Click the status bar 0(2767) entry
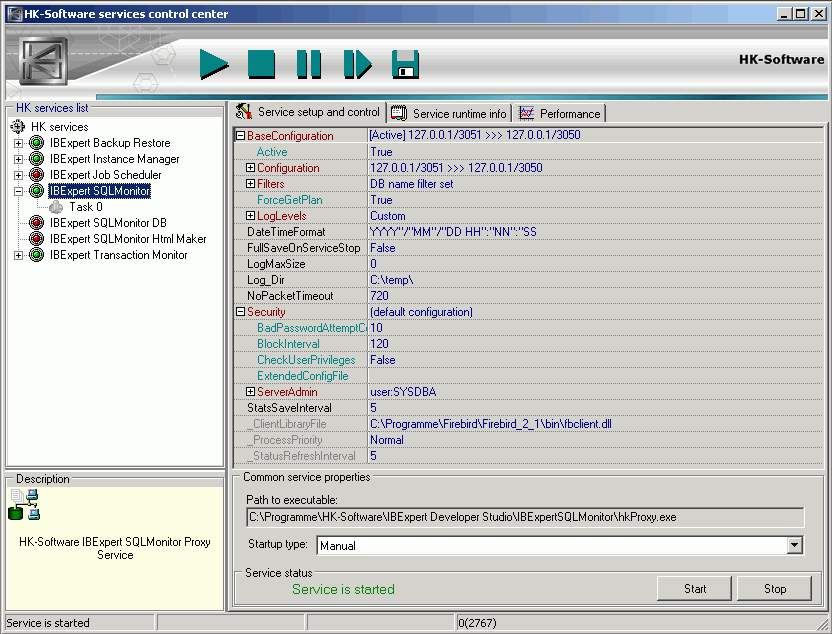This screenshot has width=832, height=634. [477, 623]
